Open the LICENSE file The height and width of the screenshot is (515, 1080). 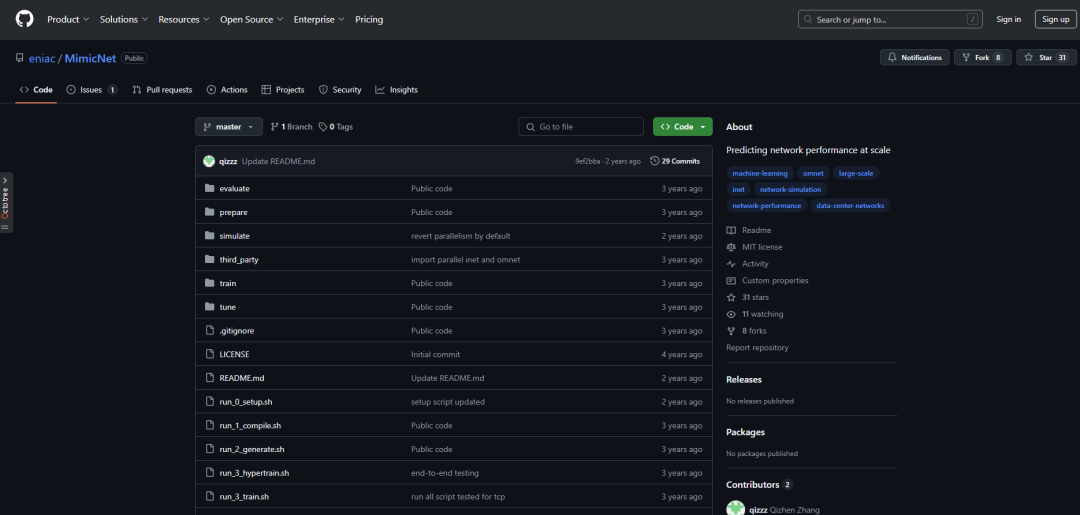[x=234, y=355]
